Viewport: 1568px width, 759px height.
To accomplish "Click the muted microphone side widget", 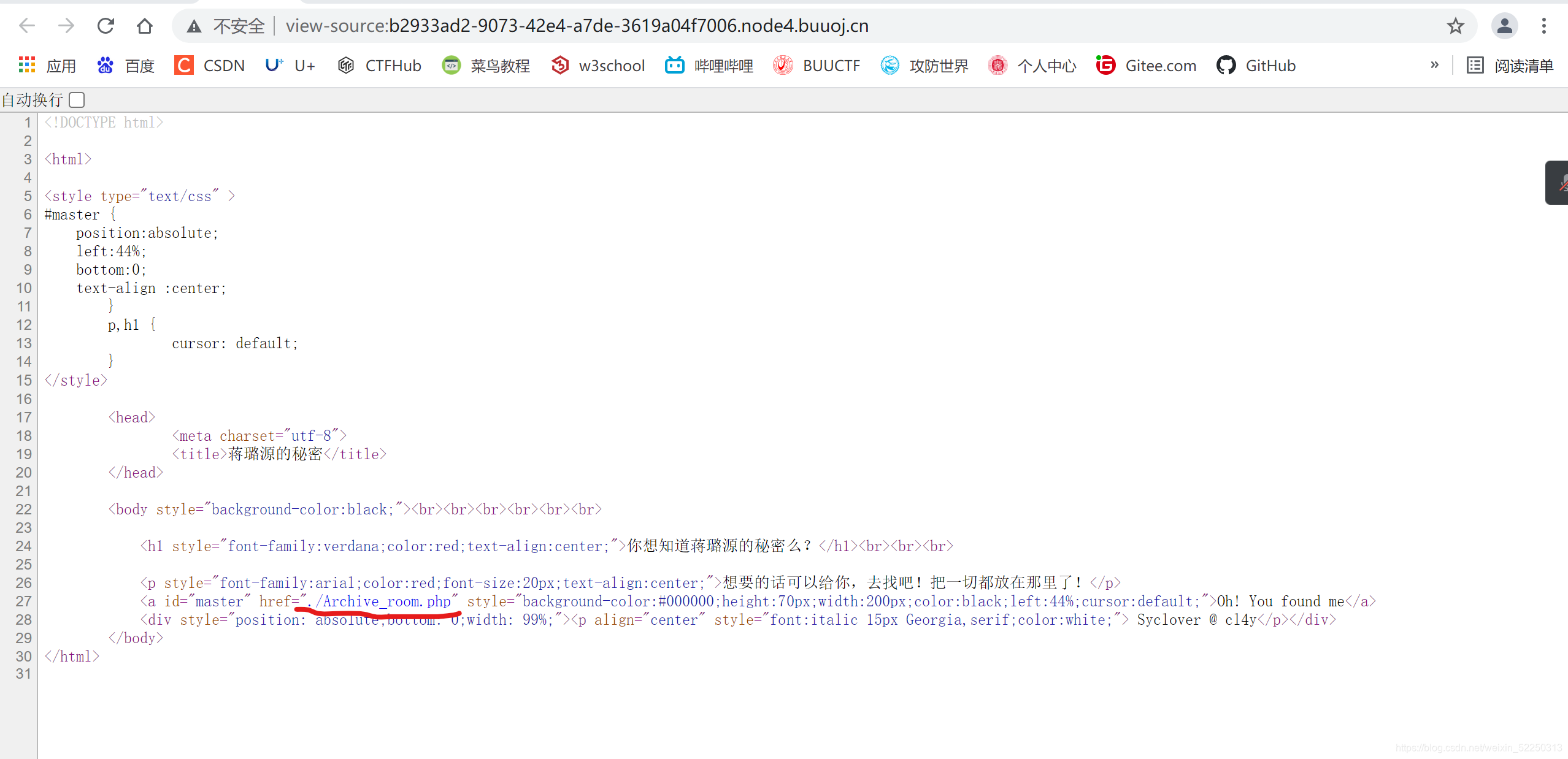I will (x=1558, y=183).
